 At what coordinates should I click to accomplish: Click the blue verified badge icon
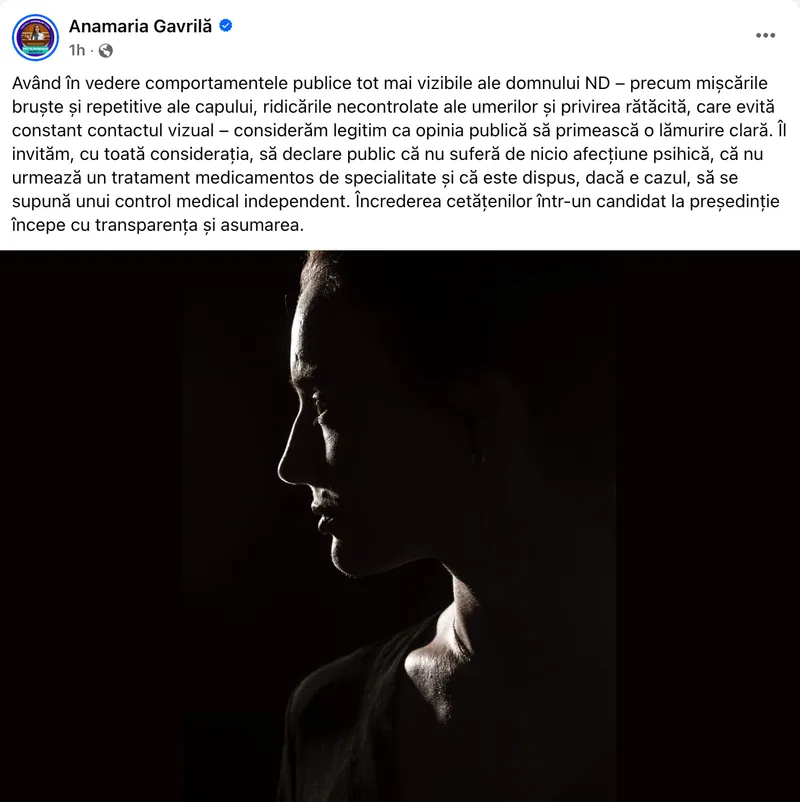tap(226, 26)
